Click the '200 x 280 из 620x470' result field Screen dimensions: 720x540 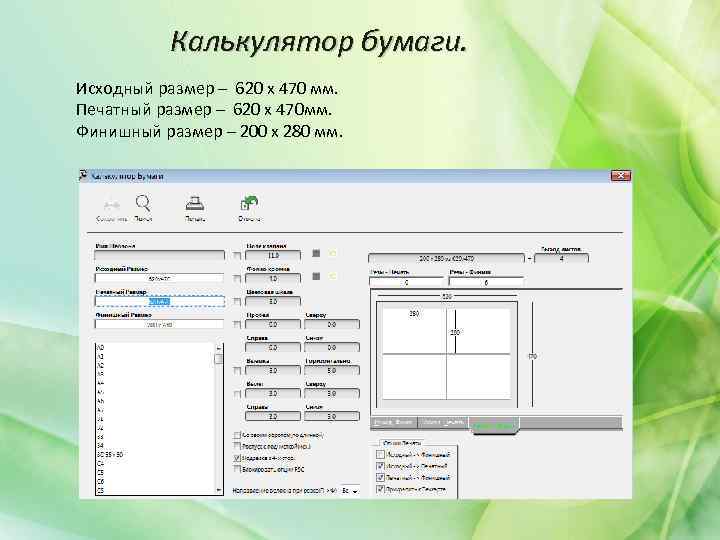[446, 259]
